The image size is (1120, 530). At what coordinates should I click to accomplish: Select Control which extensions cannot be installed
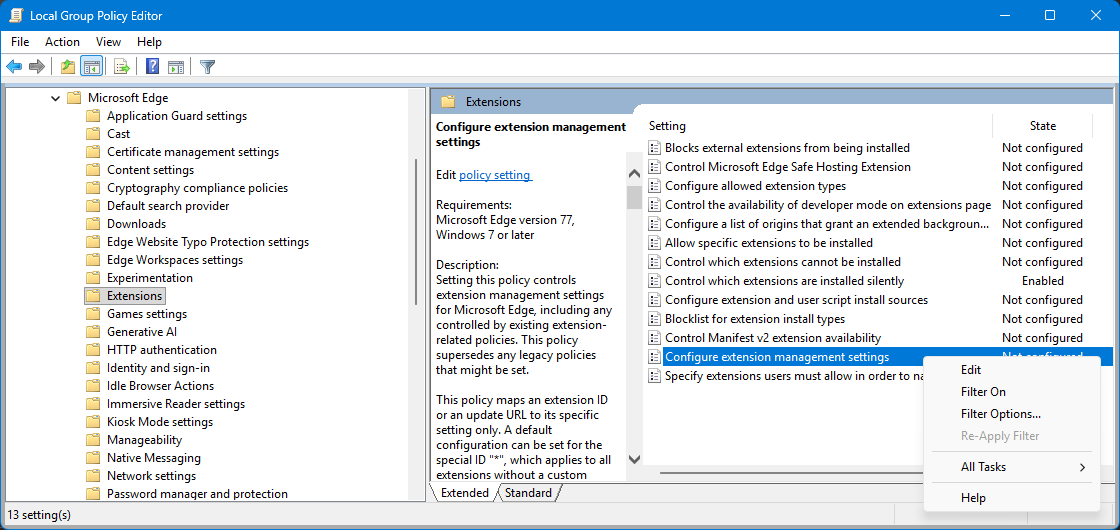tap(783, 262)
